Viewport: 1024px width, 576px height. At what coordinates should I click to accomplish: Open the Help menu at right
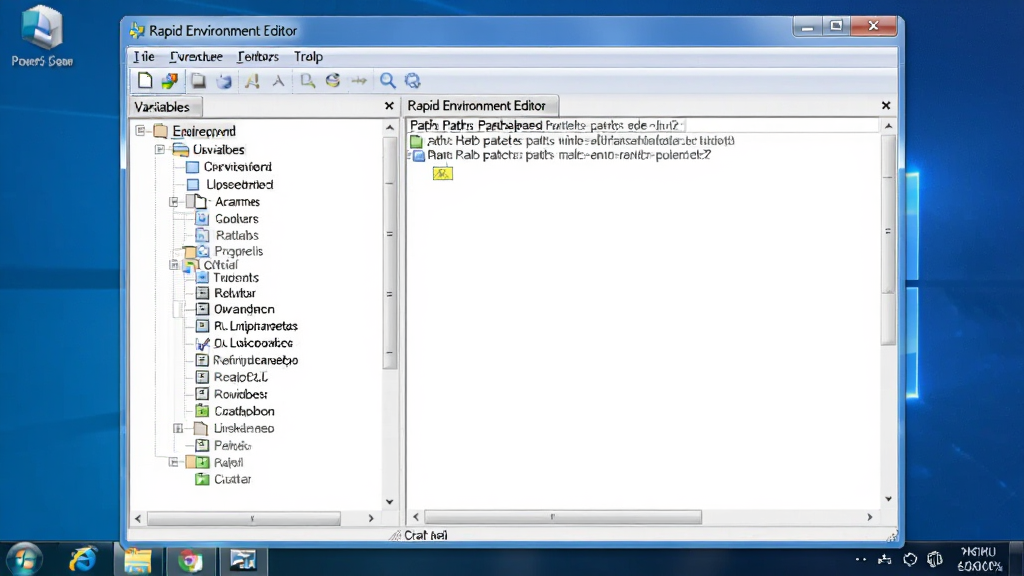[x=308, y=57]
